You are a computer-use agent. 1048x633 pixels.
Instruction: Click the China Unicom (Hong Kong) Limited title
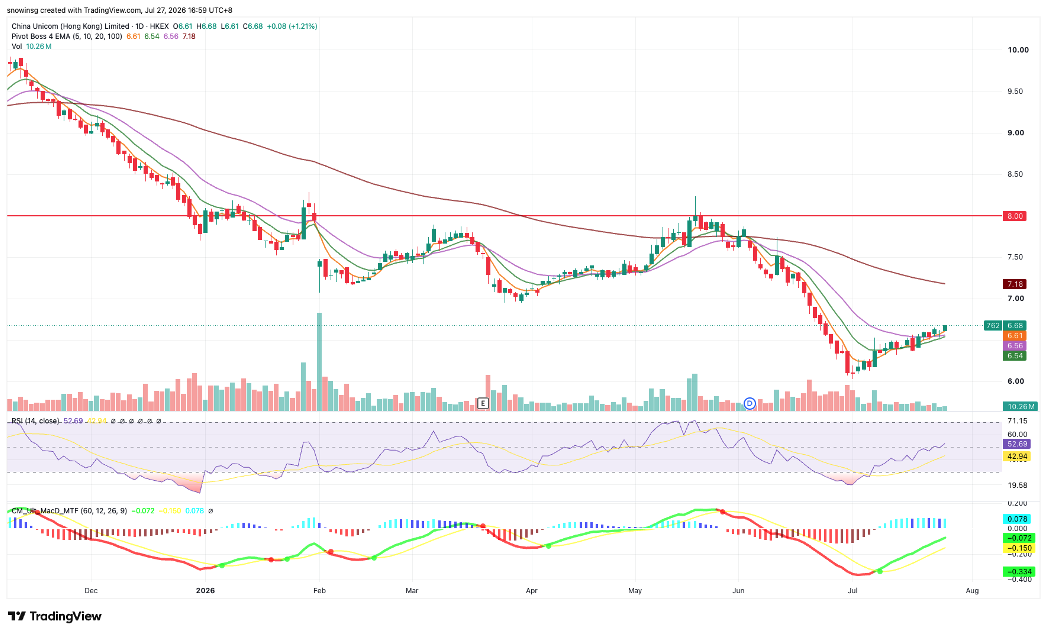[68, 26]
